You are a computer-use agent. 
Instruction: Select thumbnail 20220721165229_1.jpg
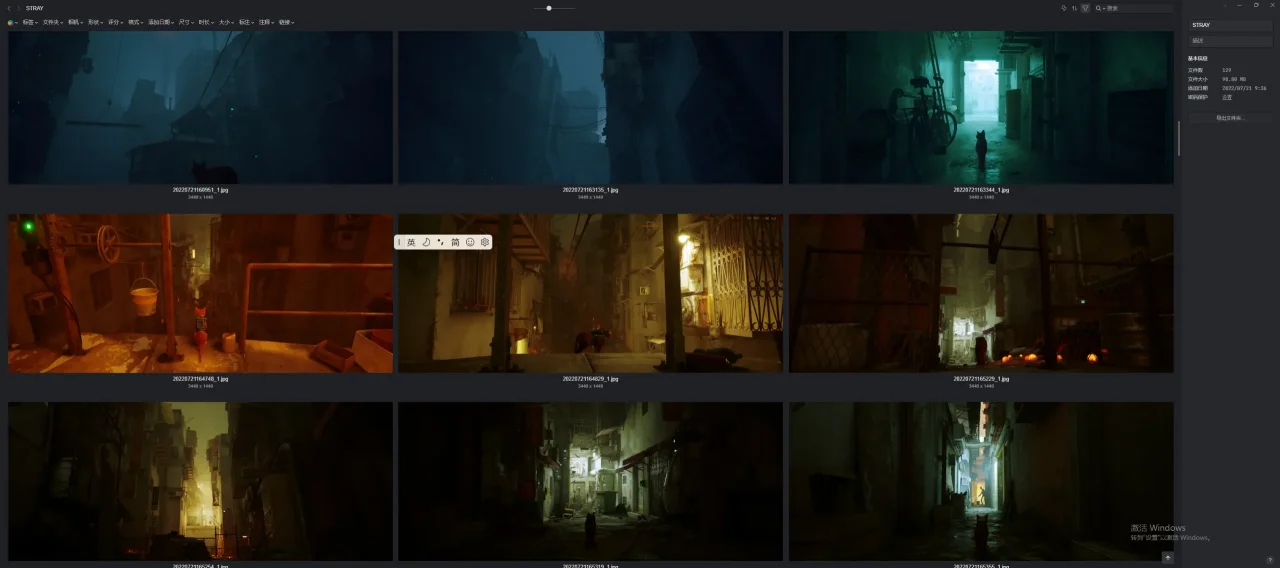[x=981, y=293]
